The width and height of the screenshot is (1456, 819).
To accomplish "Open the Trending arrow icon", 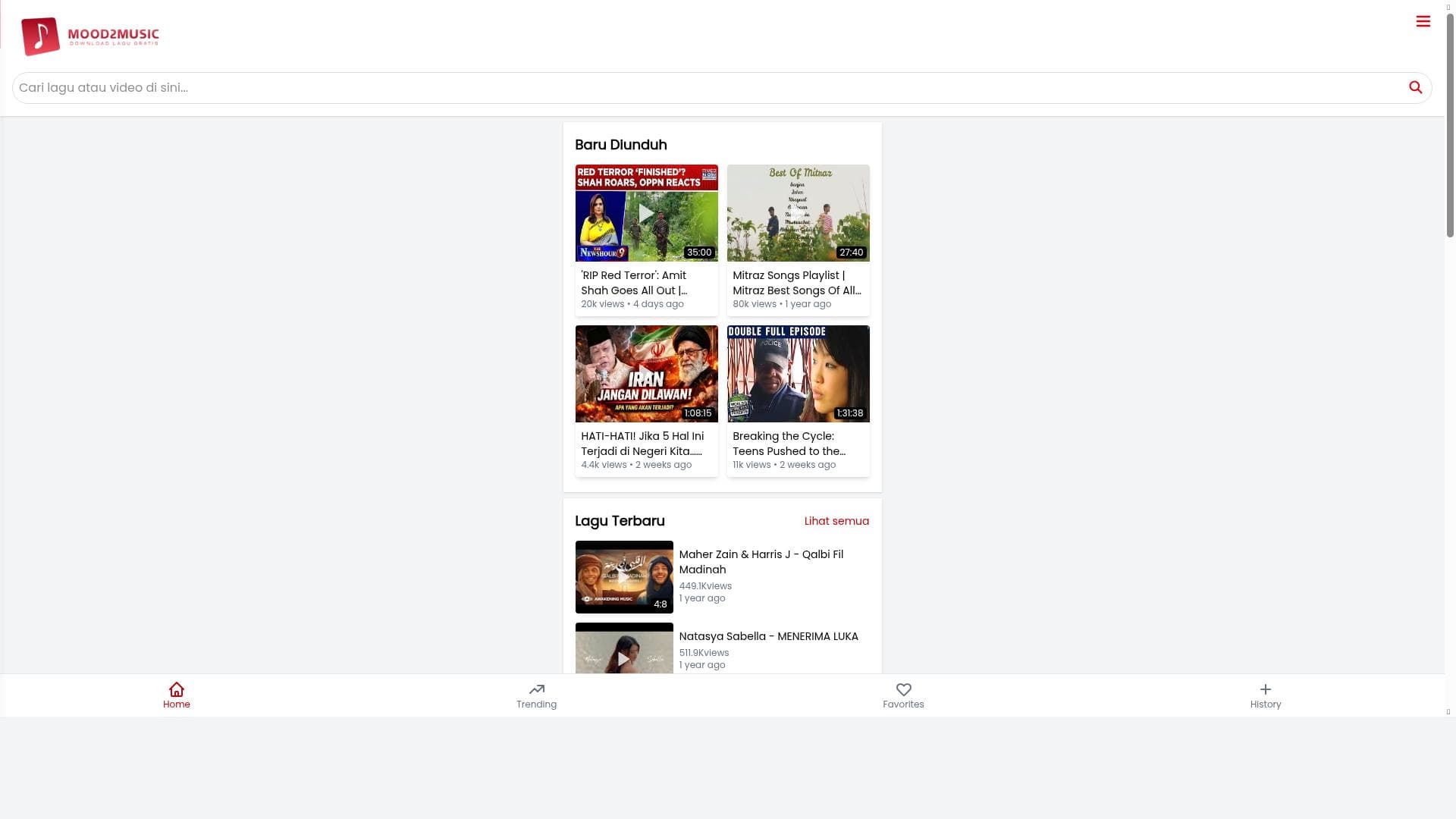I will click(x=536, y=689).
